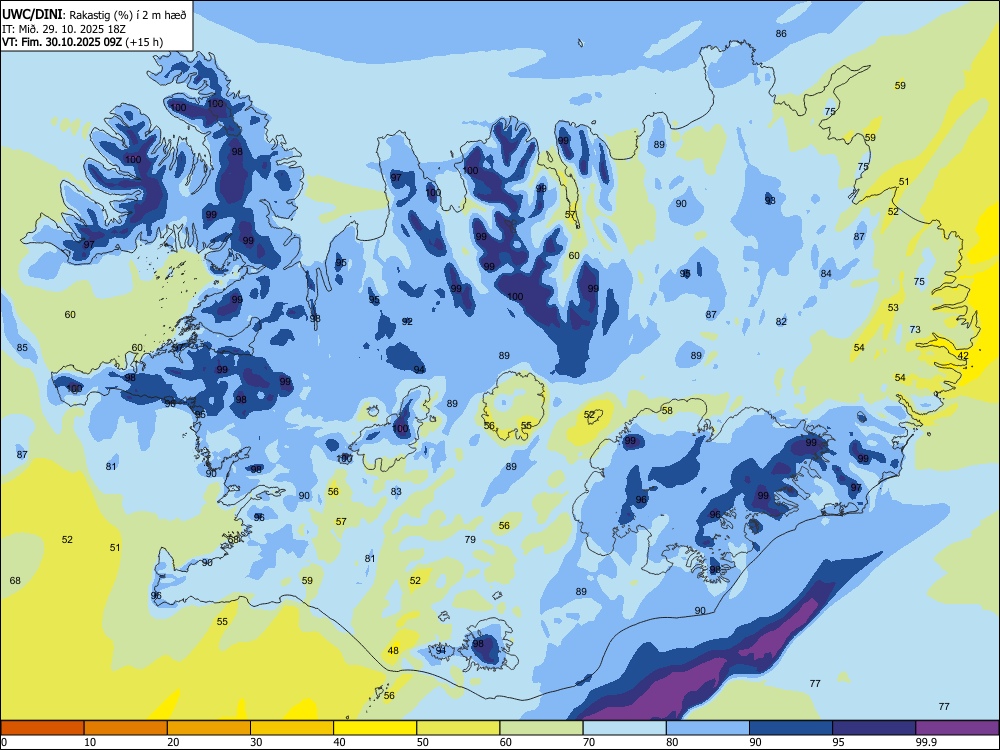Screen dimensions: 1000x750
Task: Select the map value '42' on the east coast
Action: point(963,356)
